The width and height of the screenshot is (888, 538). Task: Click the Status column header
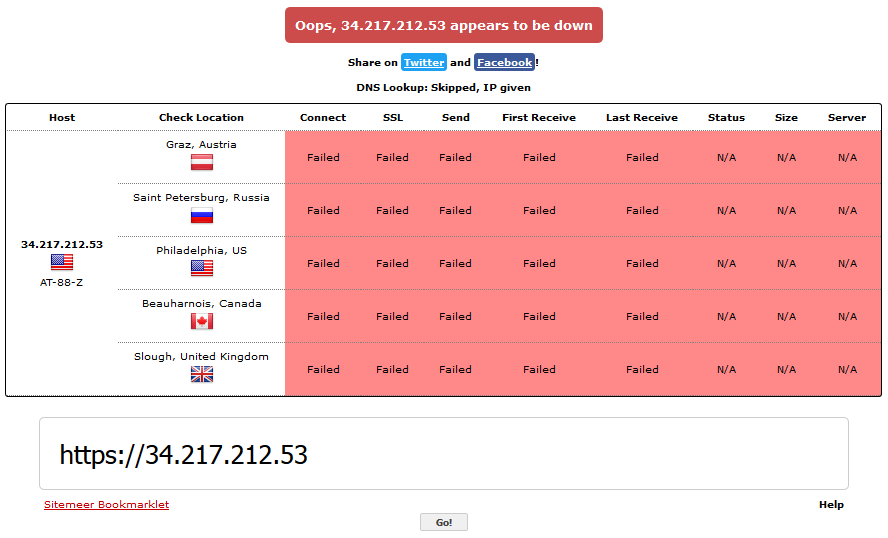tap(726, 117)
